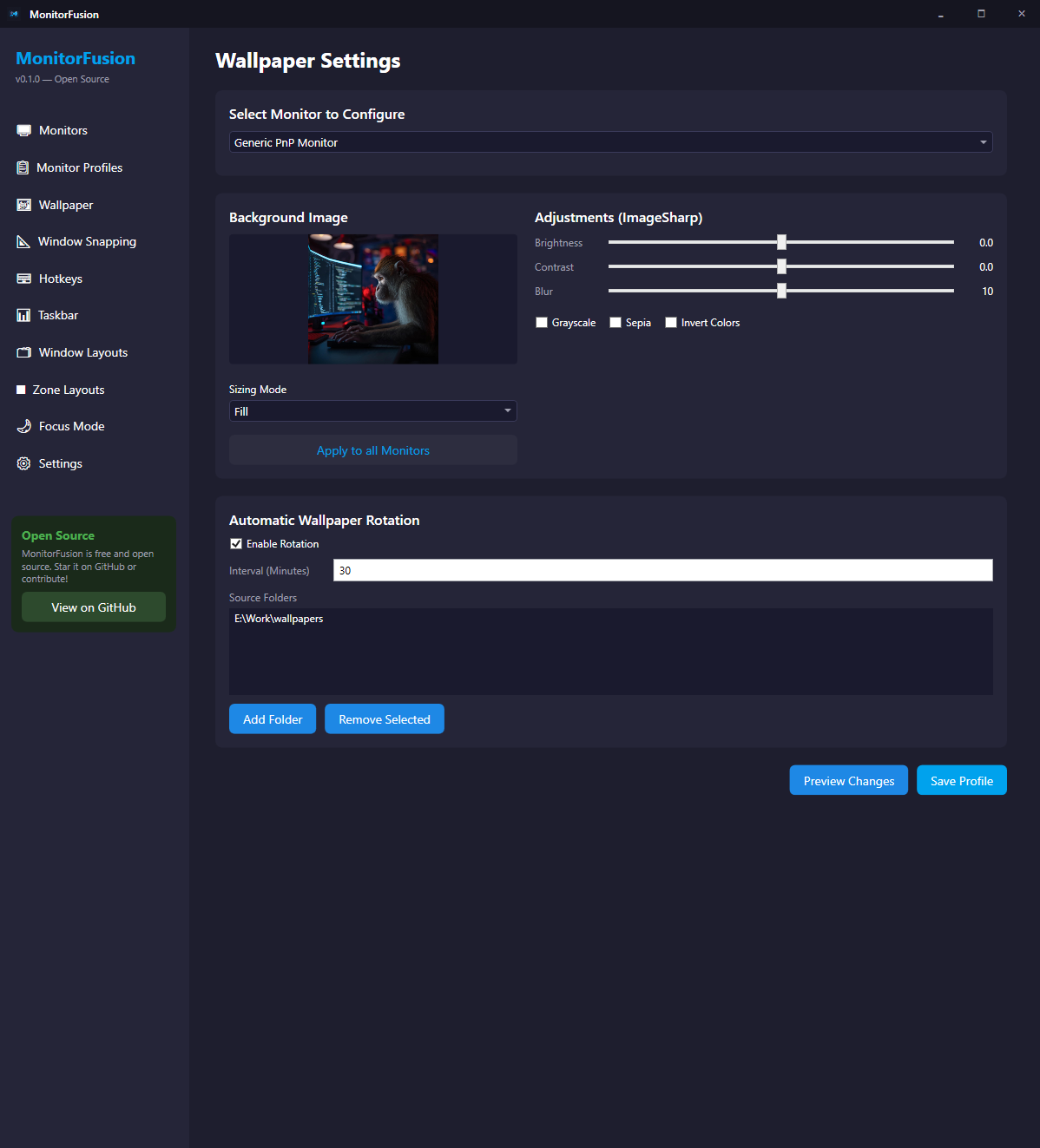Click the Wallpaper icon in sidebar
The width and height of the screenshot is (1040, 1148).
coord(23,204)
